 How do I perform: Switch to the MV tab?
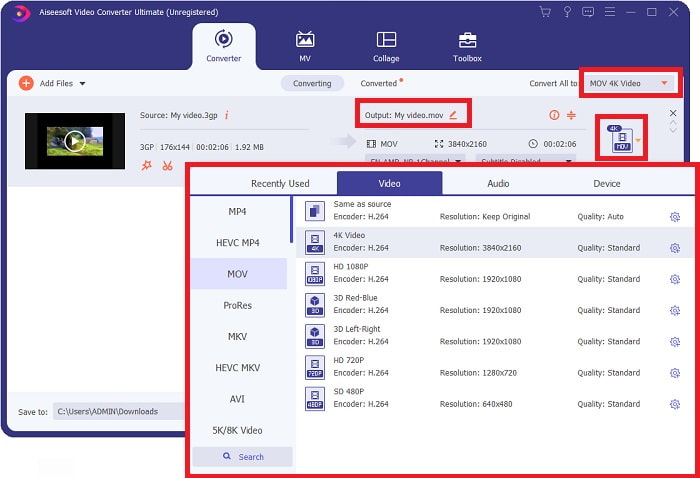[x=305, y=46]
